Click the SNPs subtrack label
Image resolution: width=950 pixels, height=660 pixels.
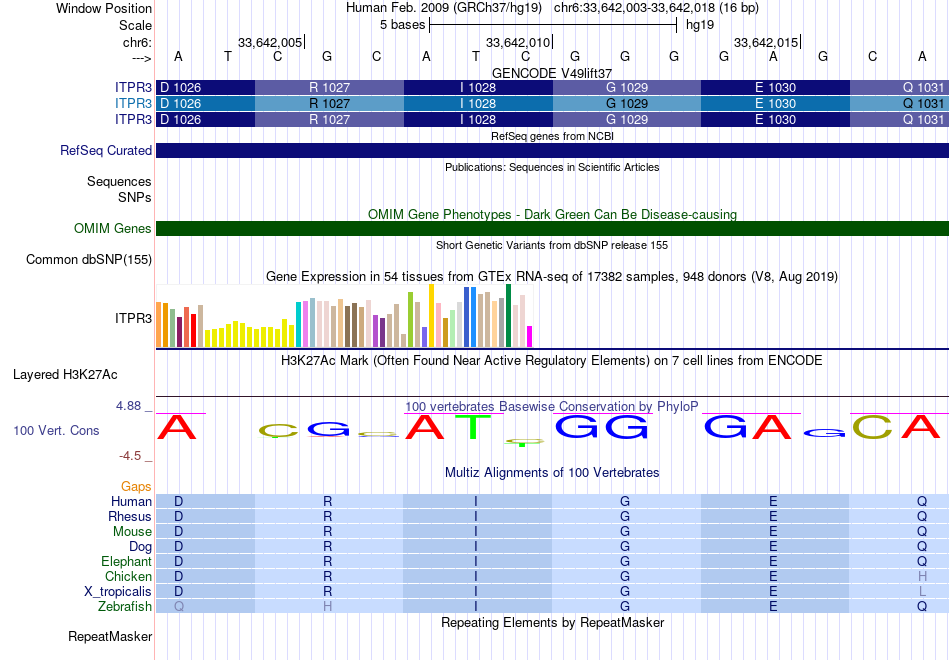pyautogui.click(x=135, y=197)
